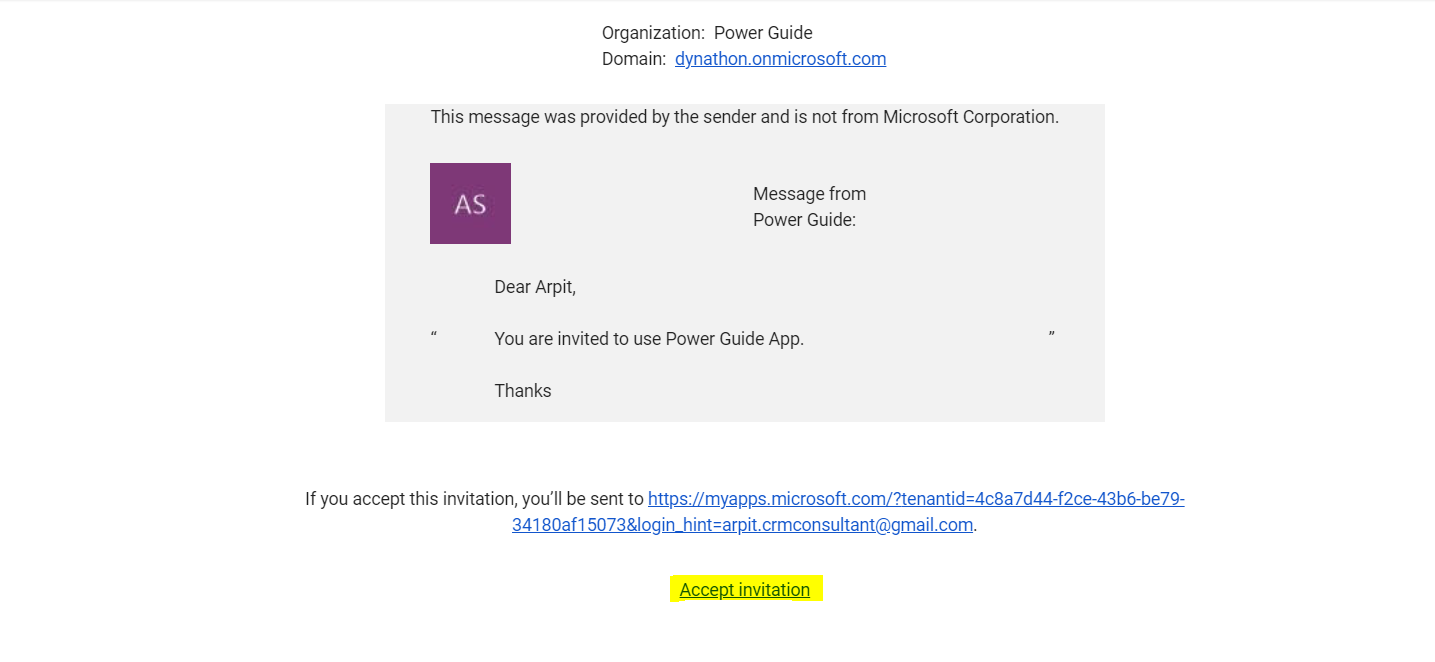Click the "Dear Arpit," greeting
The width and height of the screenshot is (1435, 662).
pos(535,287)
